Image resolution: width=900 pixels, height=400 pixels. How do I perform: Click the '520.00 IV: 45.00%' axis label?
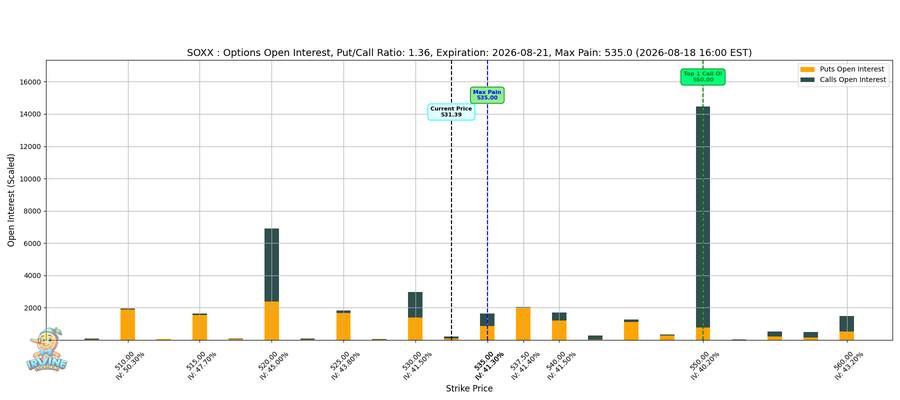point(274,364)
